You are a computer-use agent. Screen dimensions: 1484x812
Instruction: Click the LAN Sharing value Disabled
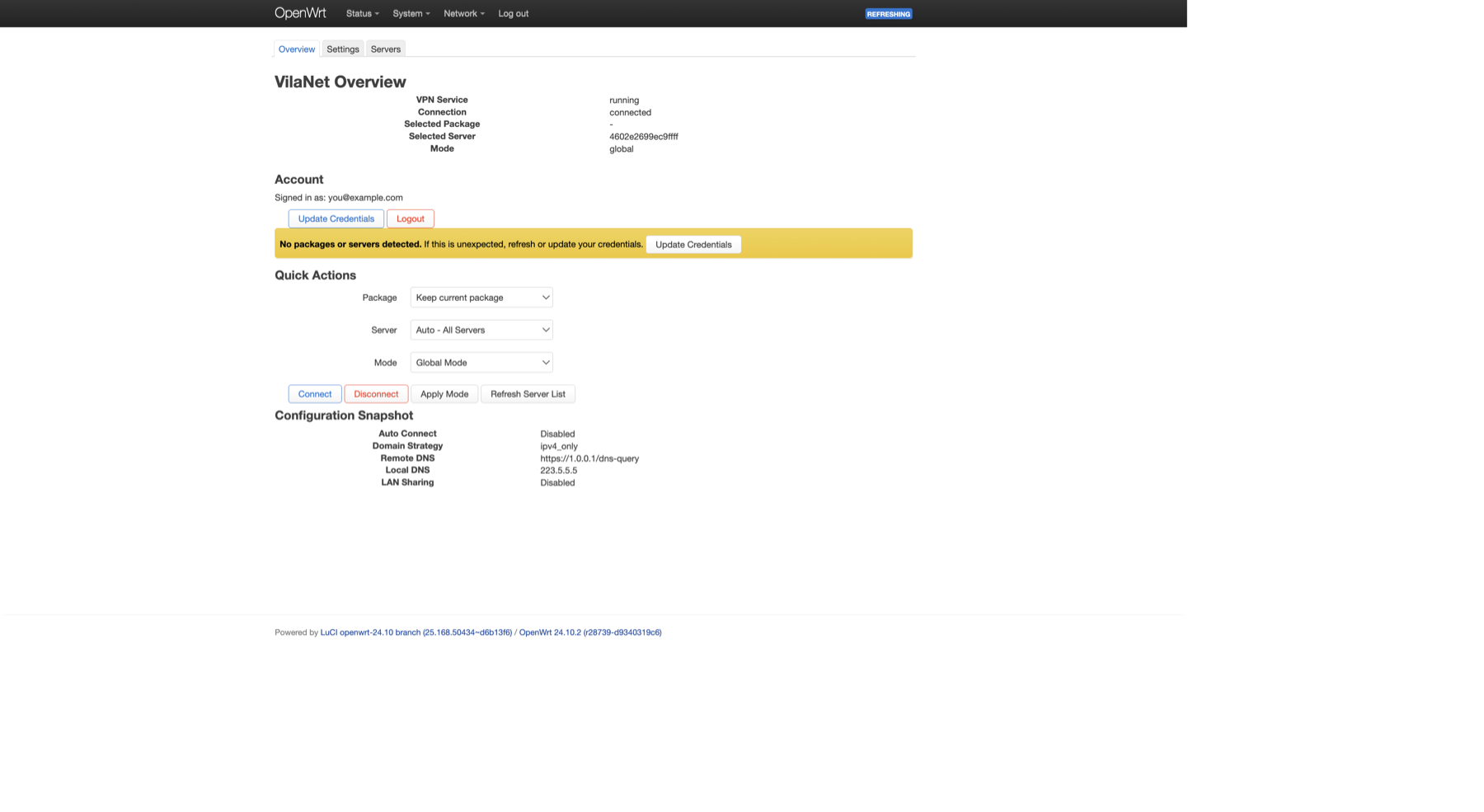(557, 483)
